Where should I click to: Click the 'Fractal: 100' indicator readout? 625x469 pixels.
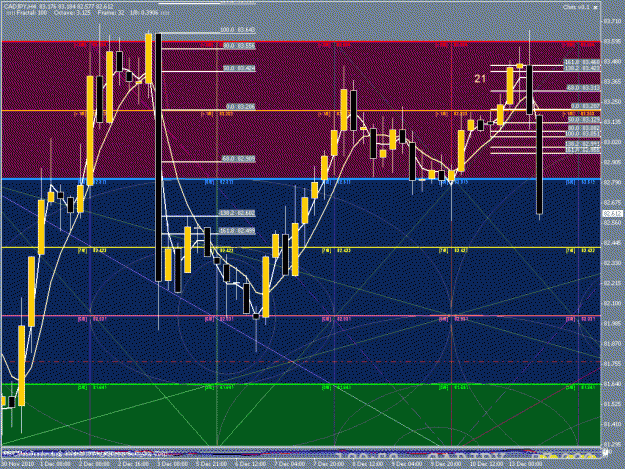pos(29,13)
